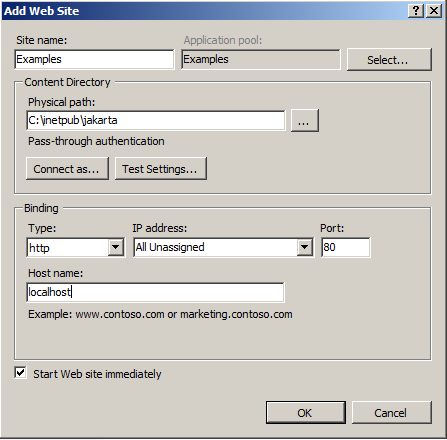Click into the Physical path field
Image resolution: width=447 pixels, height=440 pixels.
(x=156, y=120)
